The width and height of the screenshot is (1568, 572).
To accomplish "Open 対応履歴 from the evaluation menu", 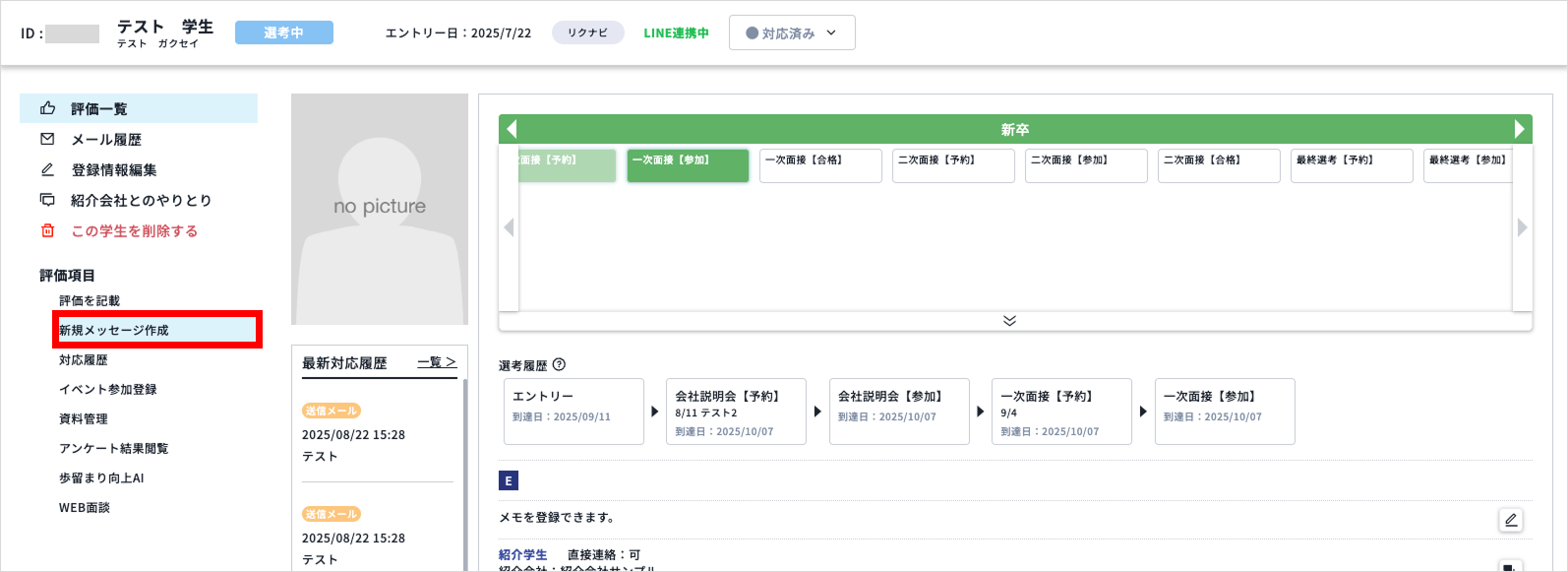I will (x=84, y=360).
